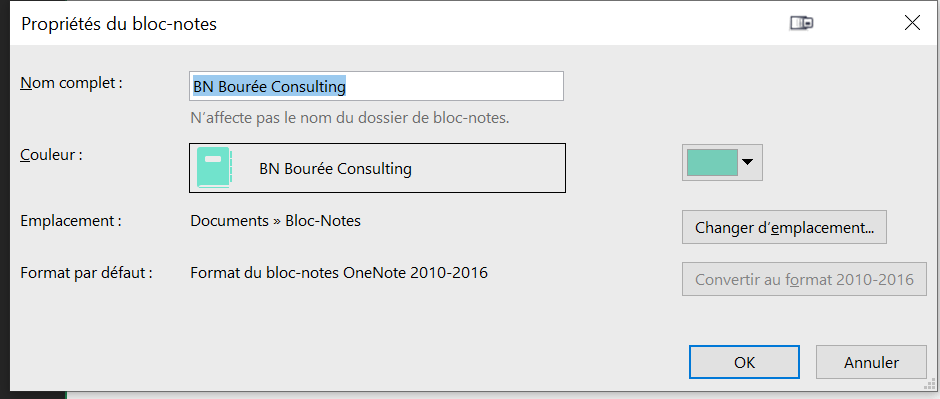Click the Propriétés du bloc-notes title text
This screenshot has height=399, width=940.
(x=119, y=24)
